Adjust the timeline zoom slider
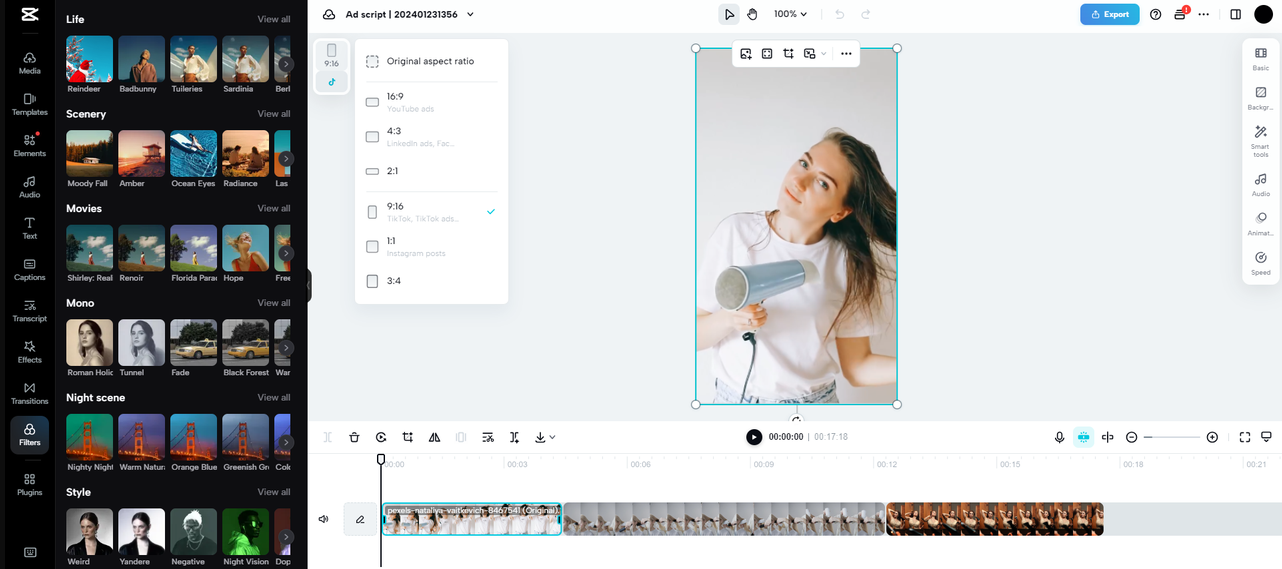1282x569 pixels. point(1172,437)
